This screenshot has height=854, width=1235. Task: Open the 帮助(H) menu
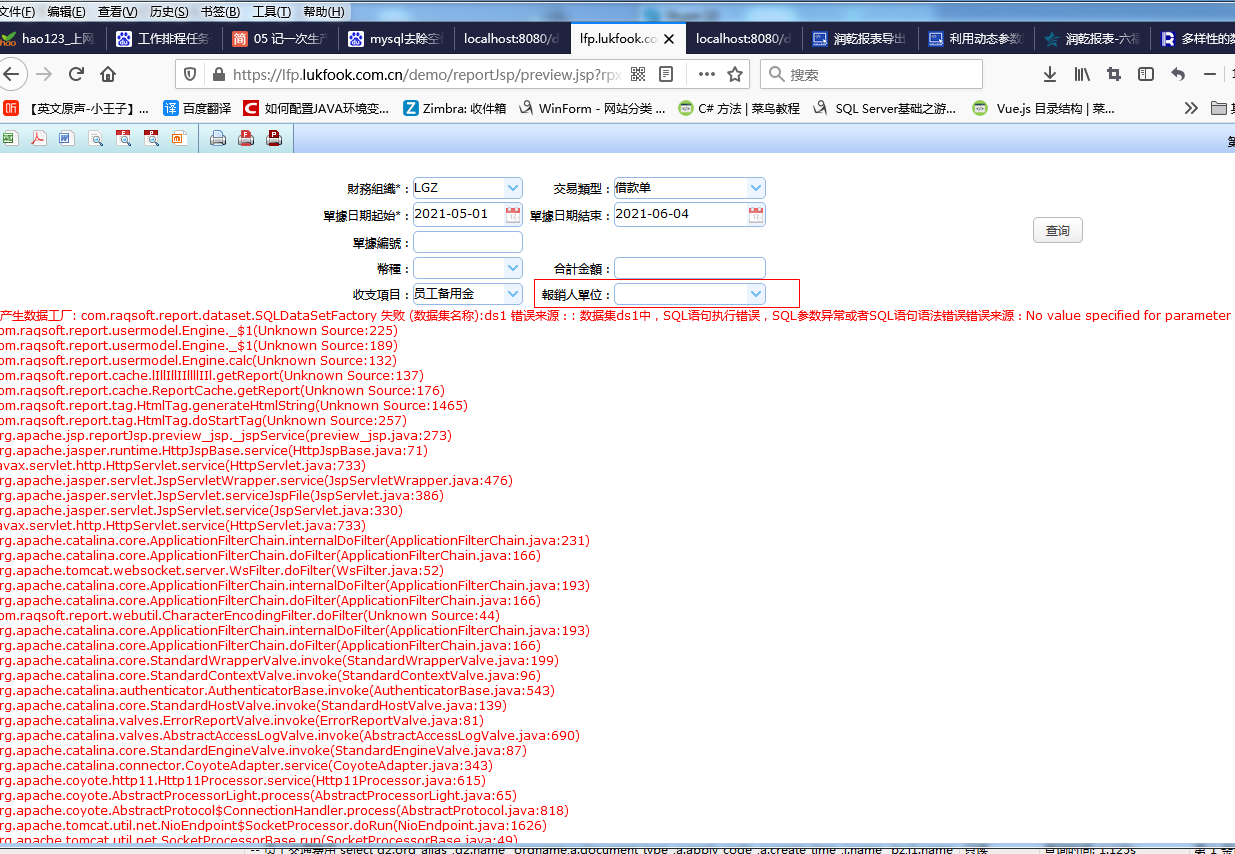pos(323,12)
